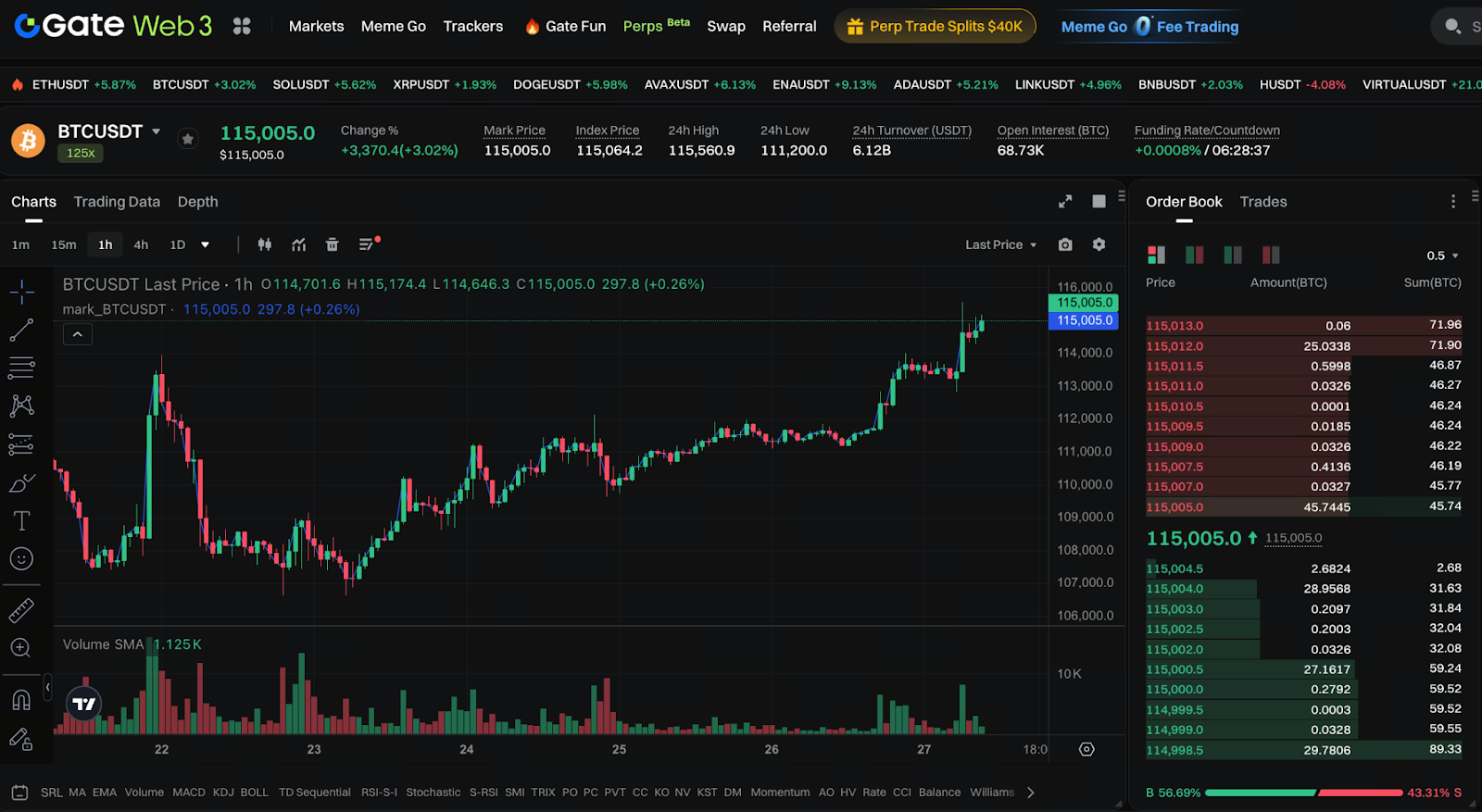Switch to Depth tab
This screenshot has width=1482, height=812.
pyautogui.click(x=198, y=202)
